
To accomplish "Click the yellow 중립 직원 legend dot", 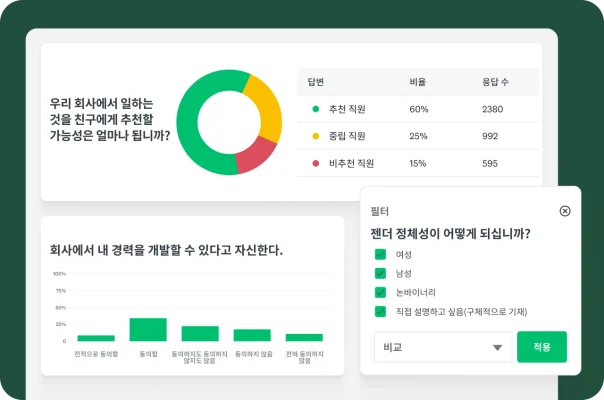I will click(315, 136).
